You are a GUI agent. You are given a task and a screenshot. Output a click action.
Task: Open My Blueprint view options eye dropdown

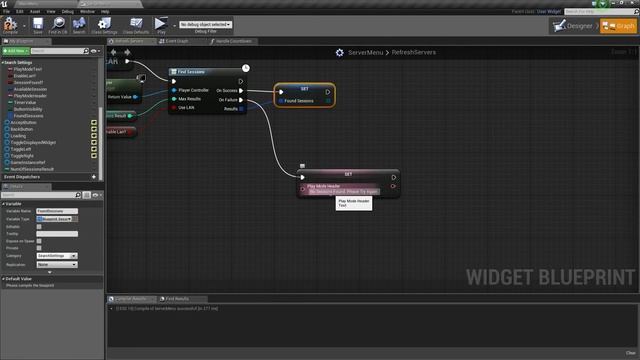point(96,51)
